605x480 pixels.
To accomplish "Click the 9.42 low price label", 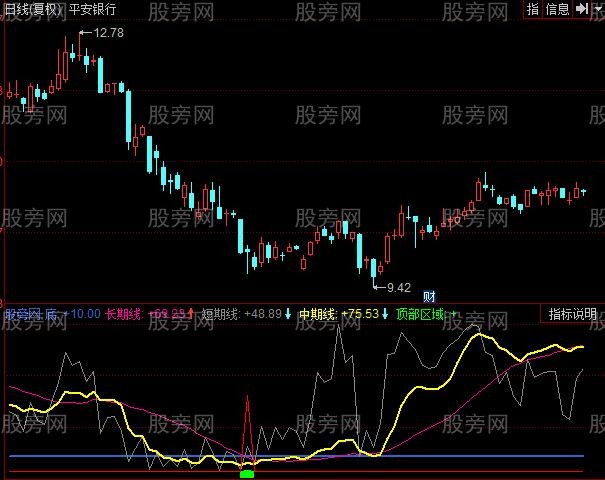I will [399, 288].
